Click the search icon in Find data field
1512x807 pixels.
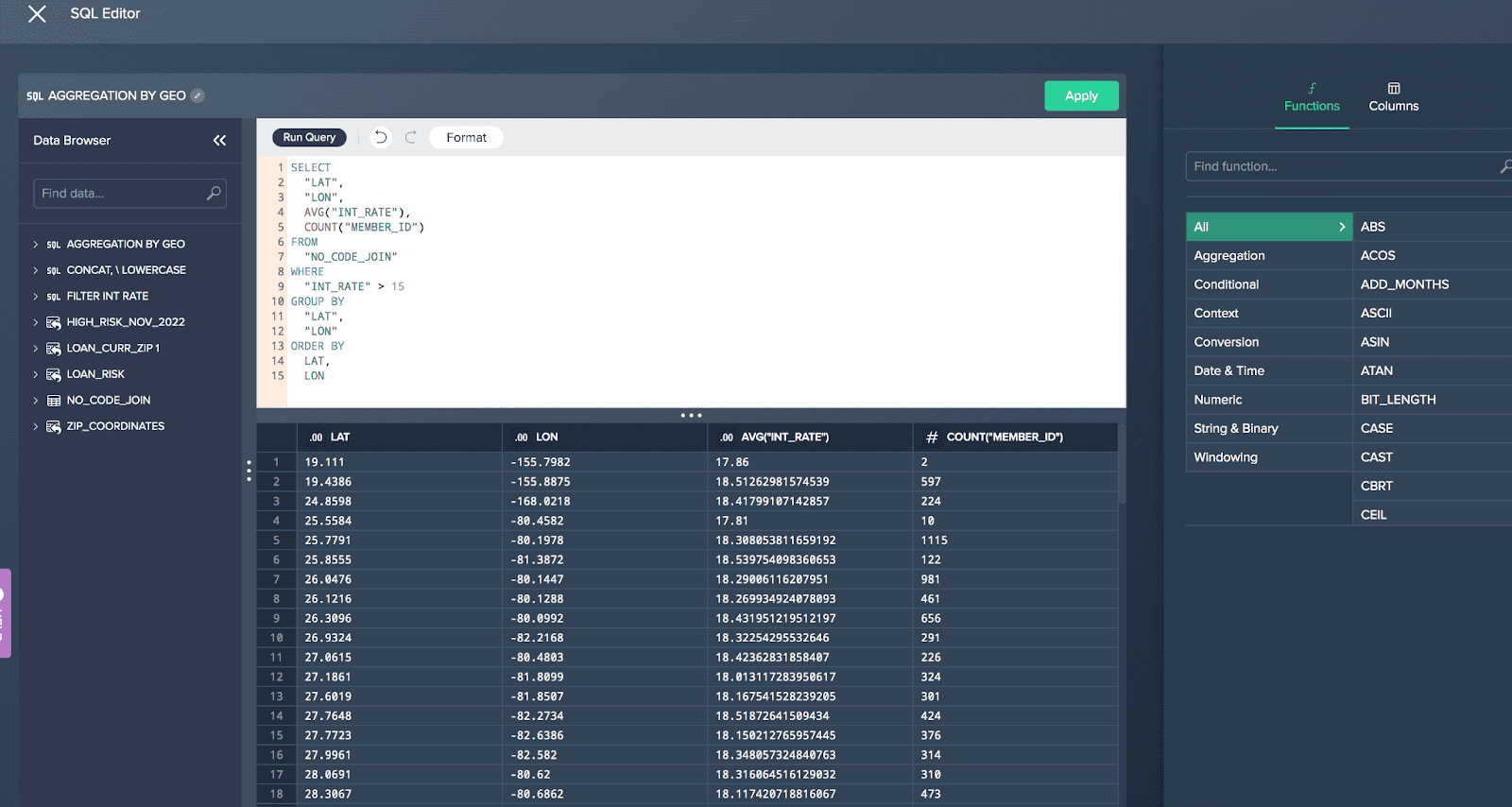point(214,193)
